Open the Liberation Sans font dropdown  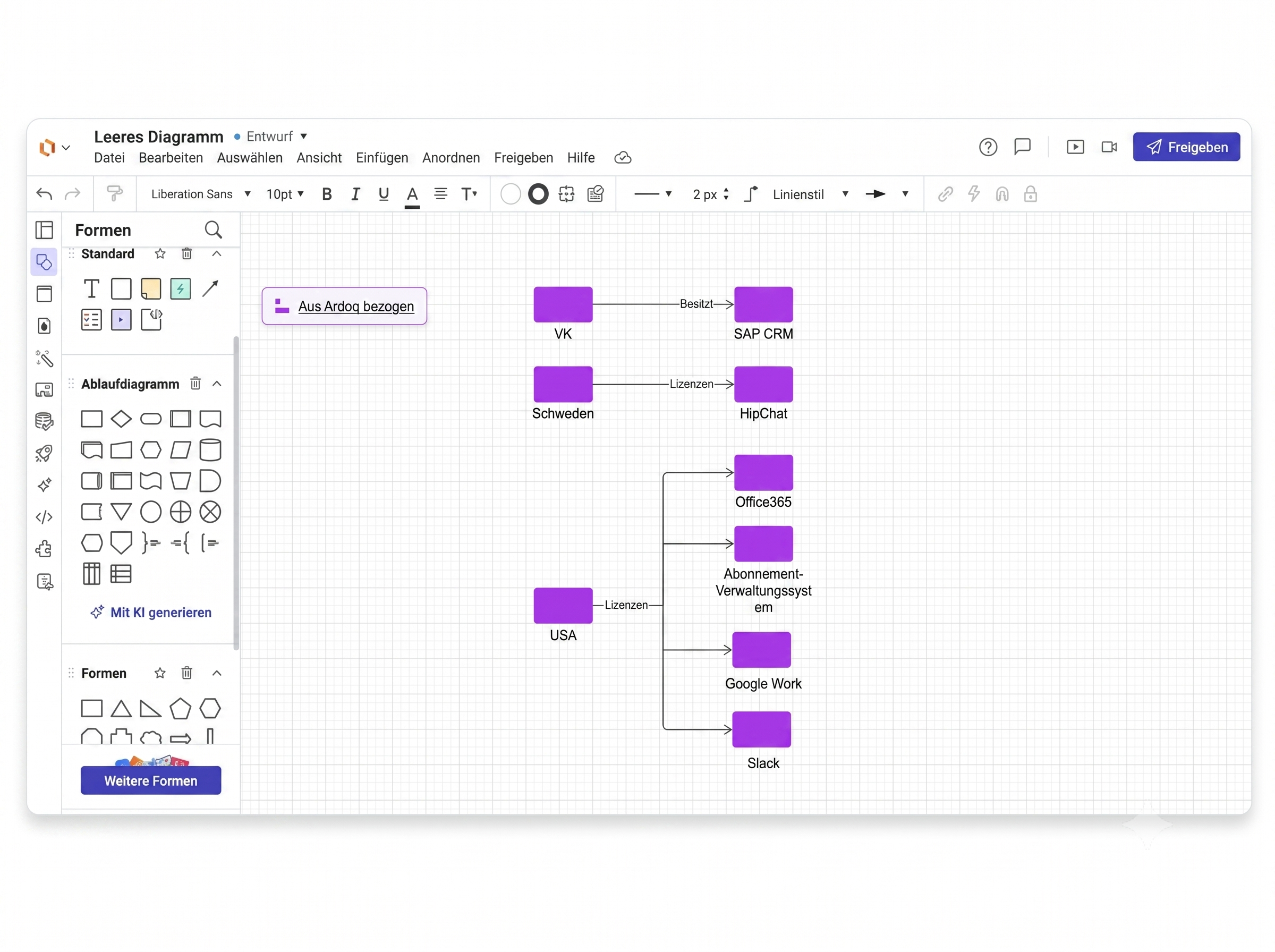tap(200, 194)
